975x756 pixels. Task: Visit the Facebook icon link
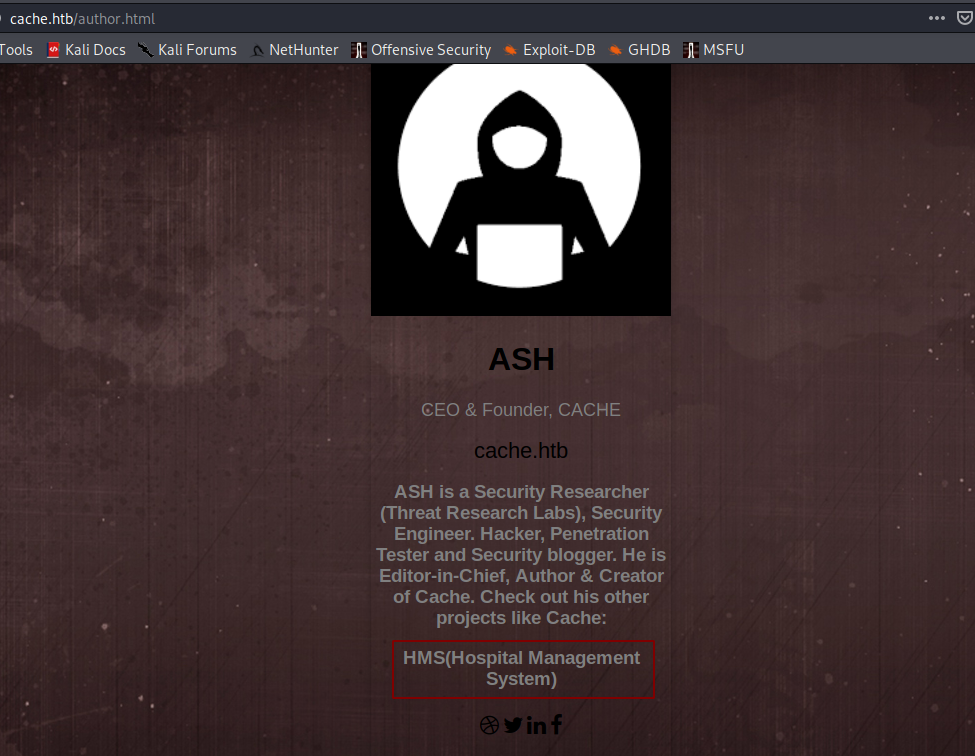(x=556, y=725)
